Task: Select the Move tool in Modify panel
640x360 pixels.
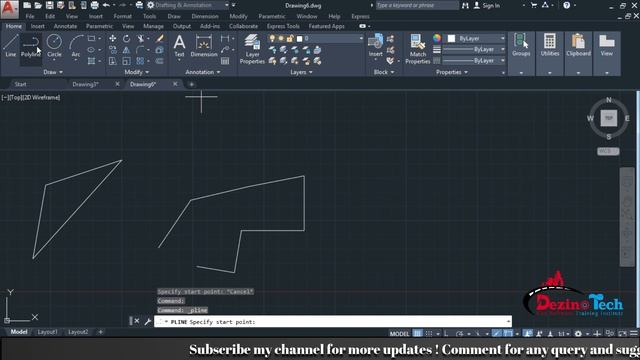Action: click(113, 38)
